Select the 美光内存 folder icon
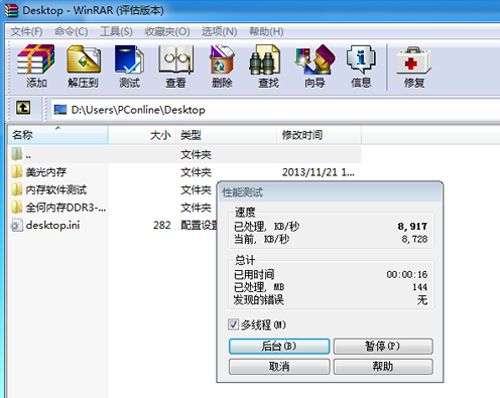Viewport: 500px width, 398px height. tap(17, 172)
